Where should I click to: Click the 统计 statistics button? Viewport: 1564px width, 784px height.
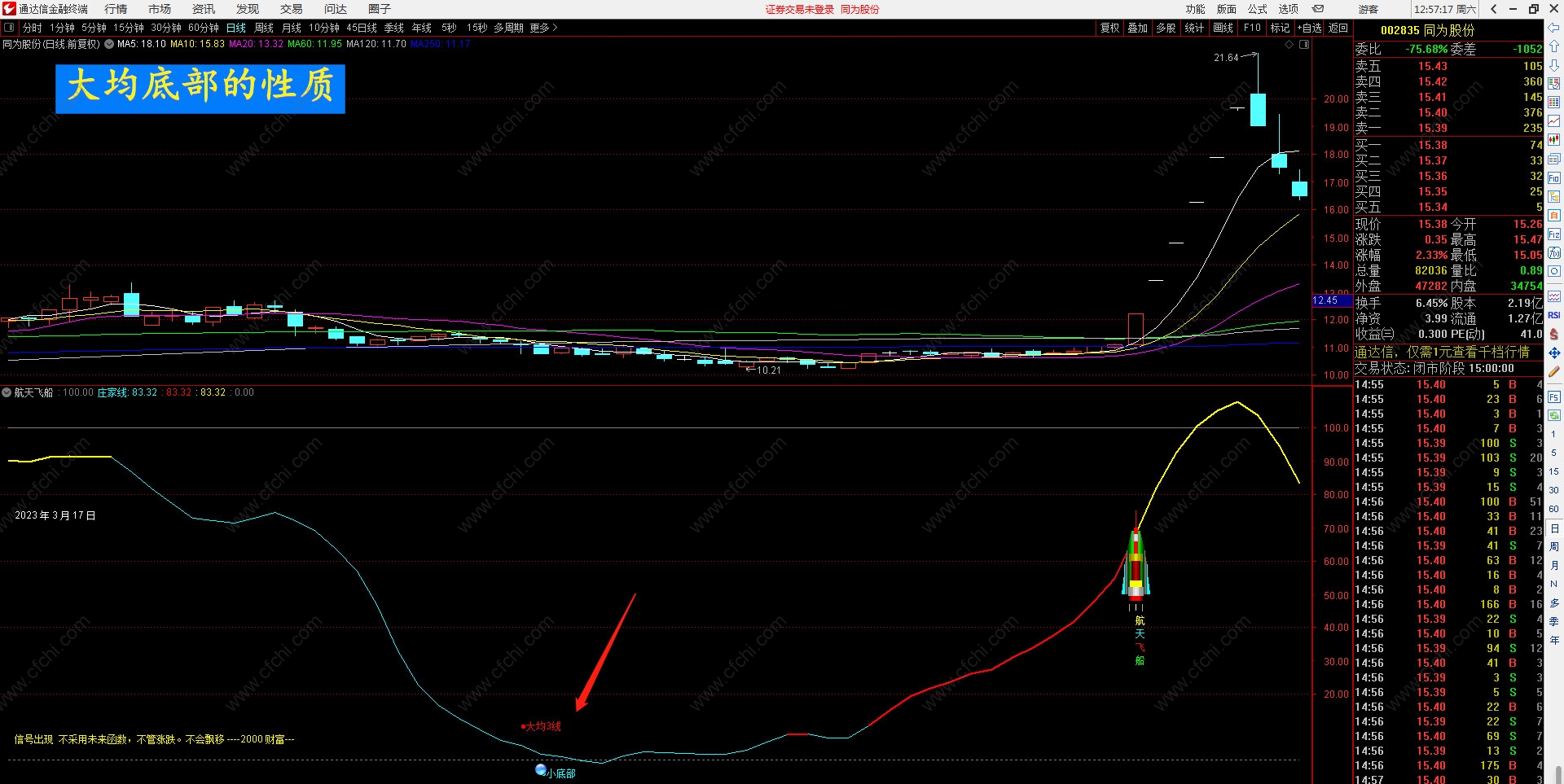pos(1195,28)
